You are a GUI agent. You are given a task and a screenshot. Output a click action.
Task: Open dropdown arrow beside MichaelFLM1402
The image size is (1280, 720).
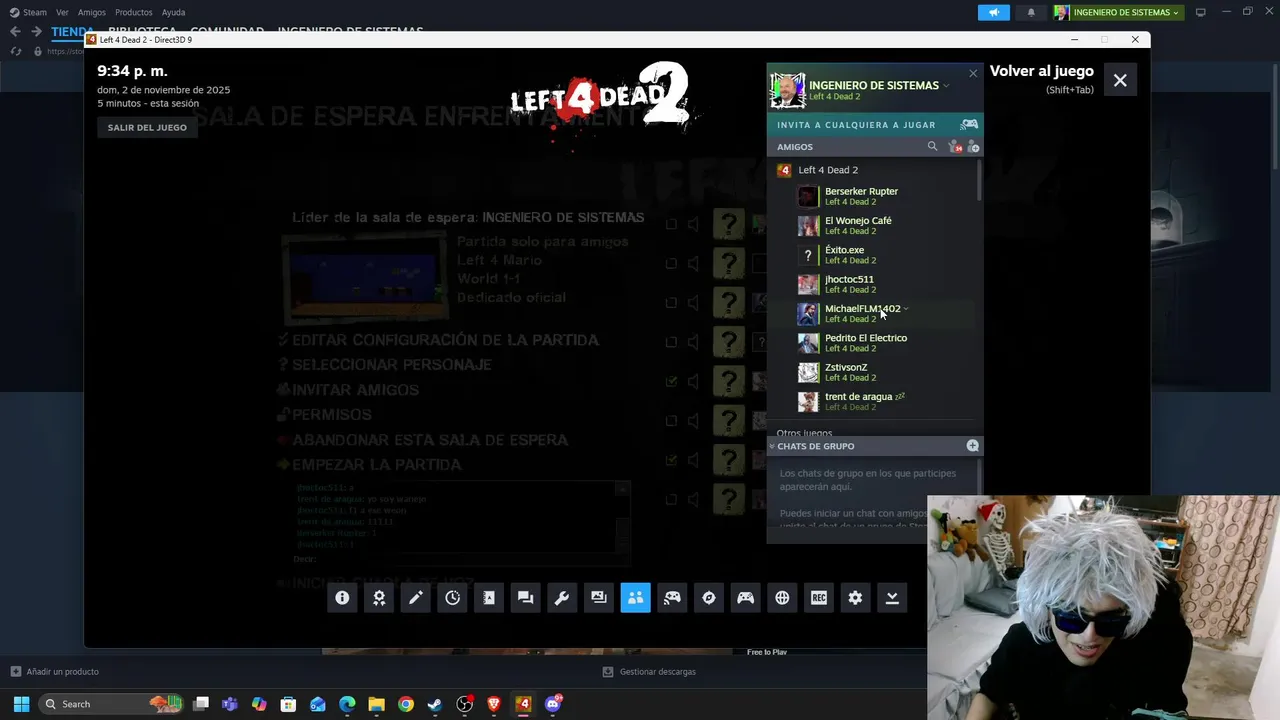point(906,308)
